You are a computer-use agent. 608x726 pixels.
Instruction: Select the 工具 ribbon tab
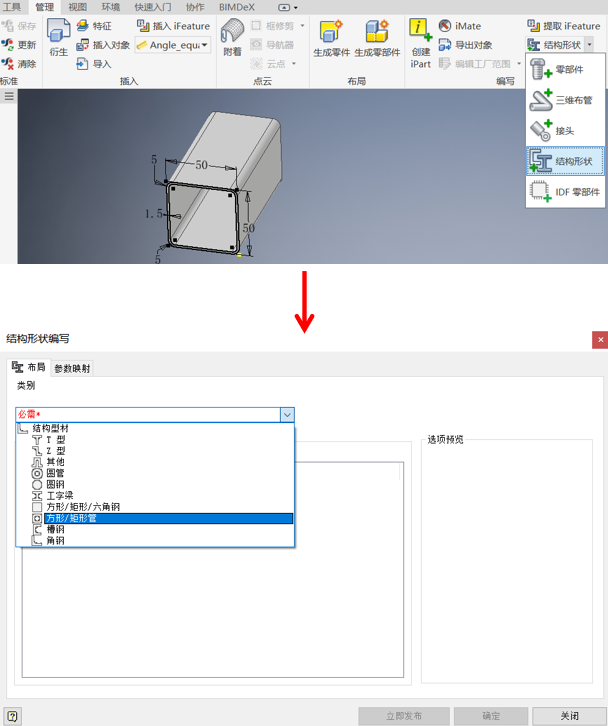coord(12,7)
